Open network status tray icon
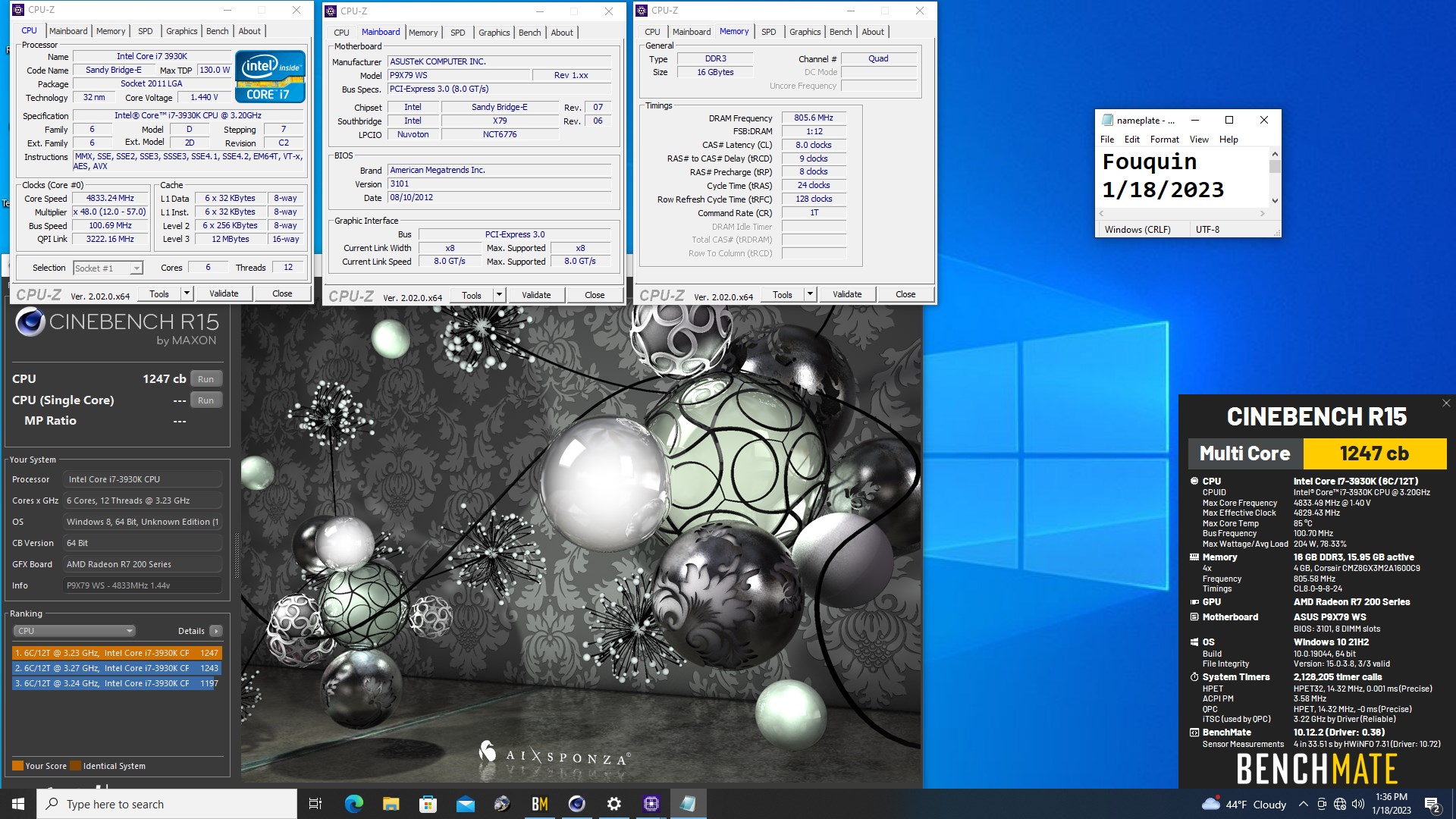Image resolution: width=1456 pixels, height=819 pixels. 1339,804
